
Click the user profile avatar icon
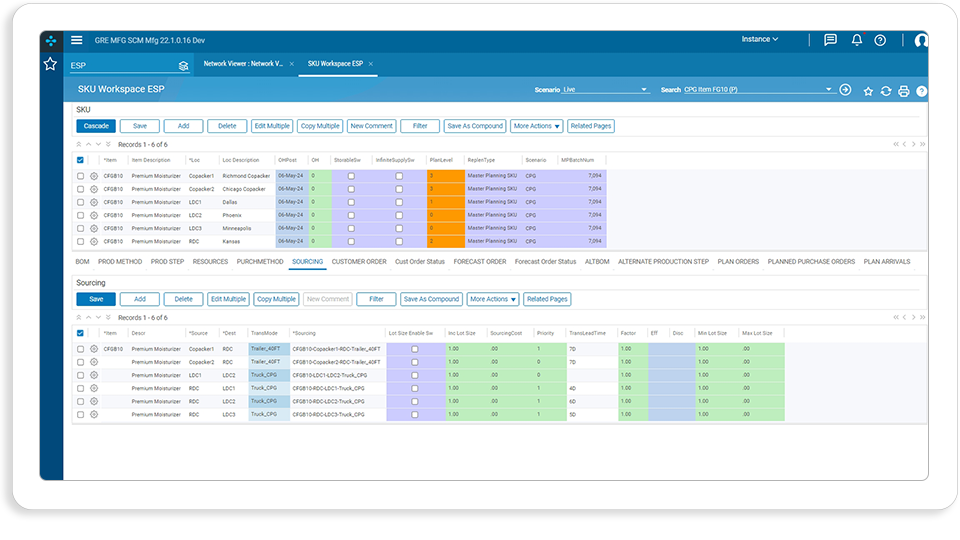click(920, 40)
